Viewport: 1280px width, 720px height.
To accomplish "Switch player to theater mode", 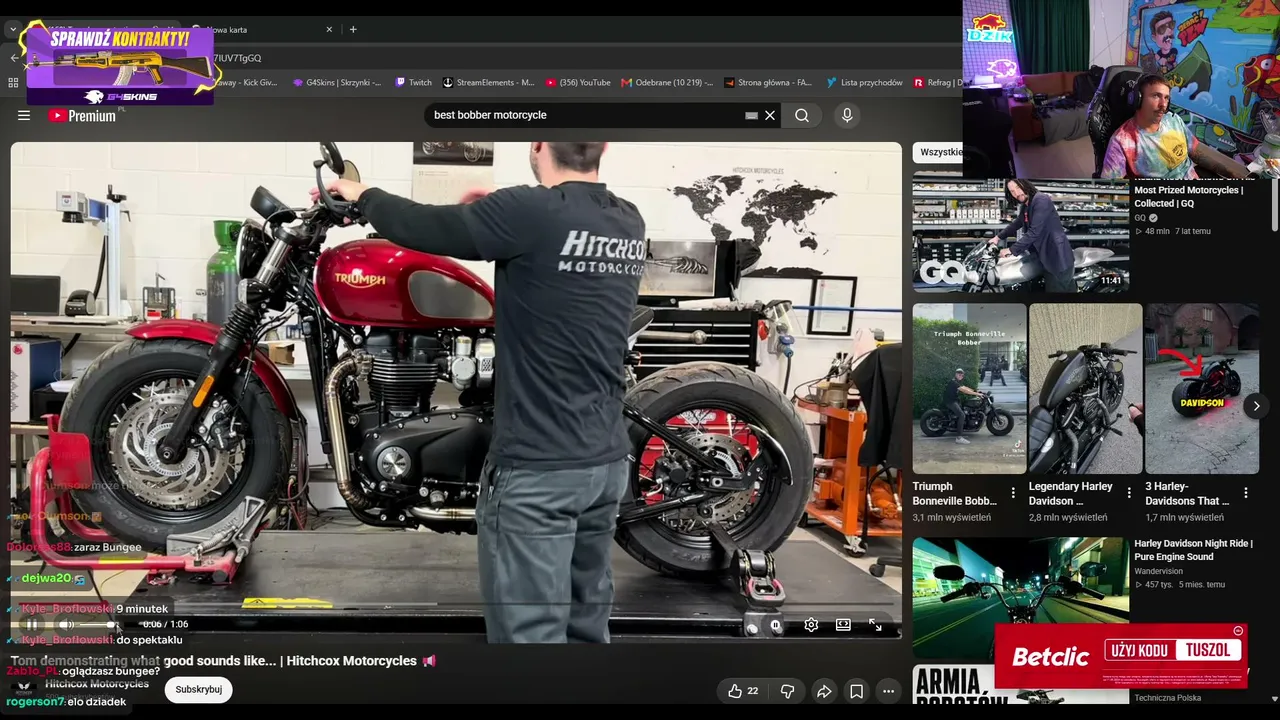I will tap(843, 625).
